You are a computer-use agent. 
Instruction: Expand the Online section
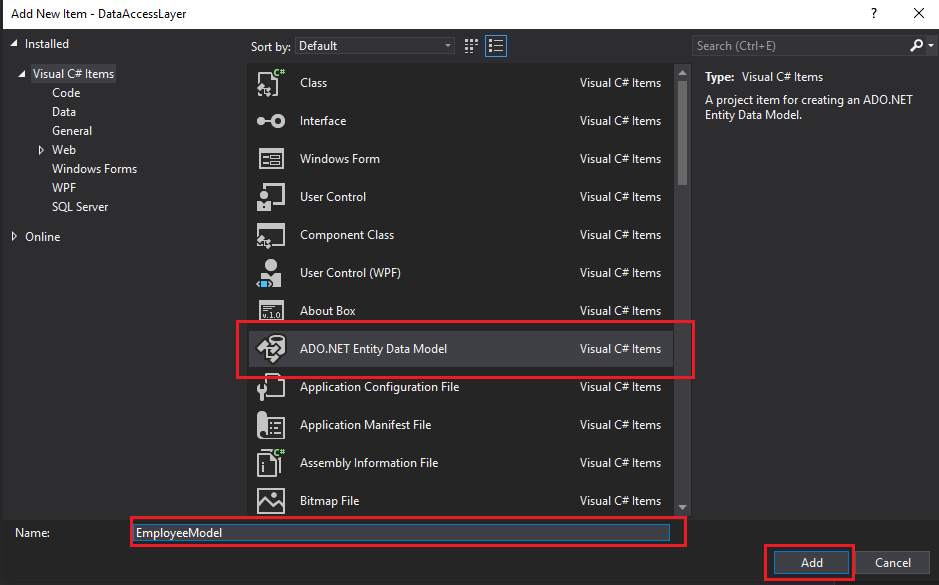(42, 236)
